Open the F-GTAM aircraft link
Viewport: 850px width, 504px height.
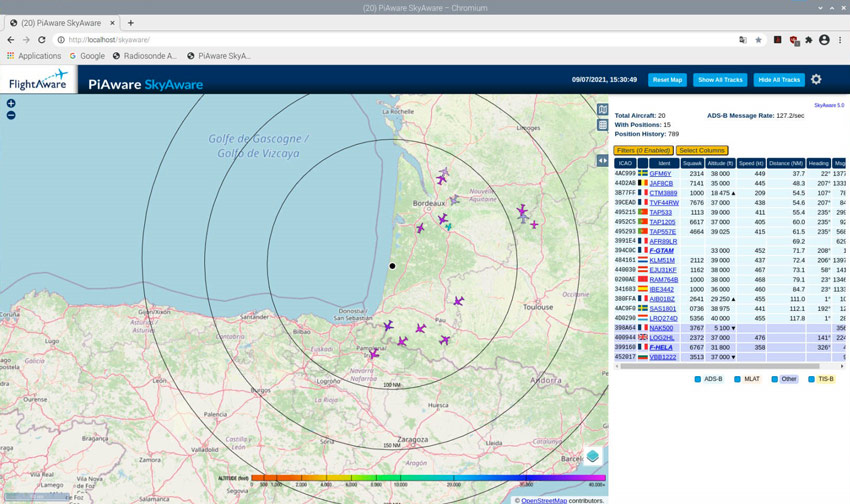tap(661, 251)
